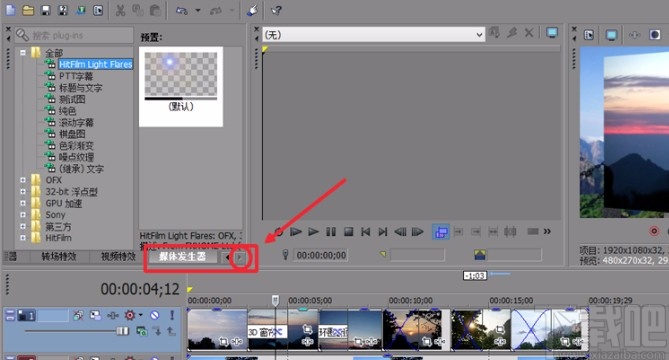The height and width of the screenshot is (360, 669).
Task: Expand the Sony folder in tree
Action: pos(23,215)
